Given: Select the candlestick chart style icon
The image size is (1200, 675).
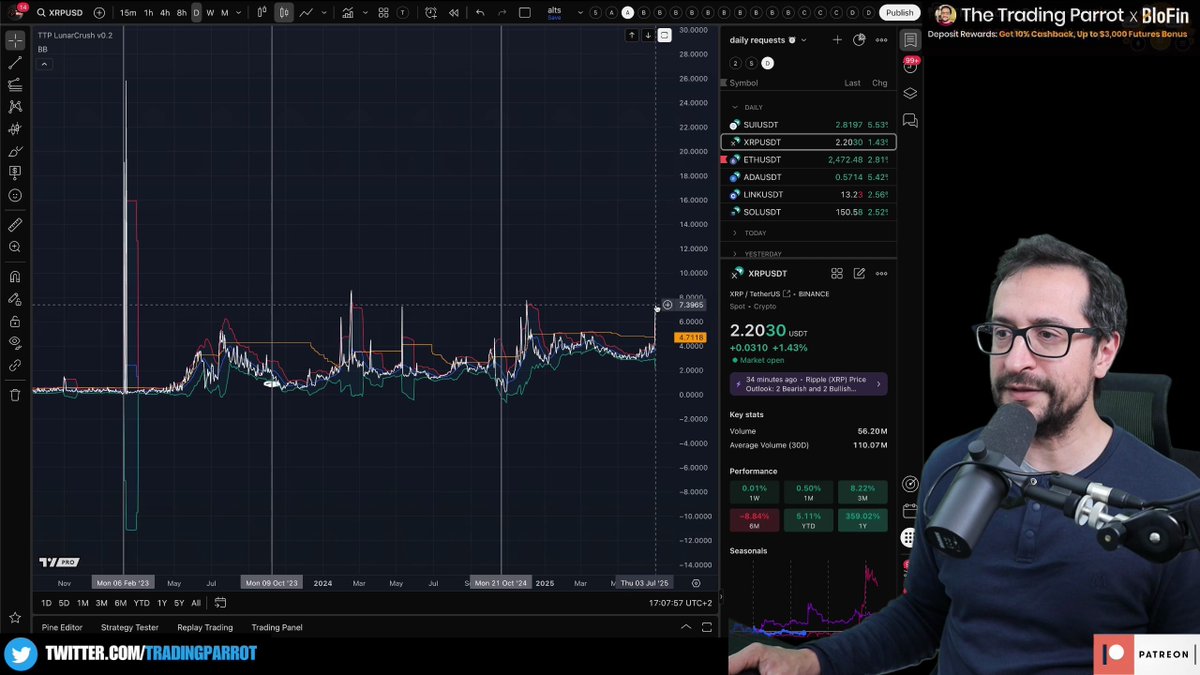Looking at the screenshot, I should point(284,13).
